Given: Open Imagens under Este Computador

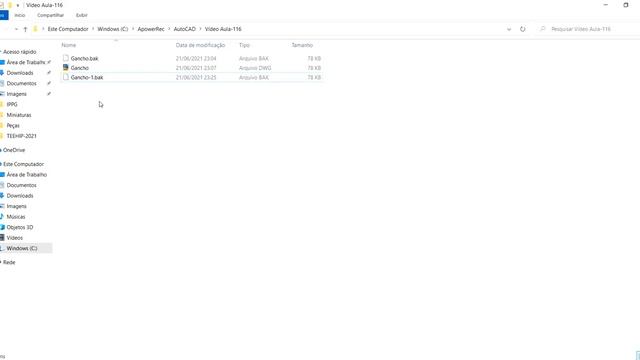Looking at the screenshot, I should (16, 206).
